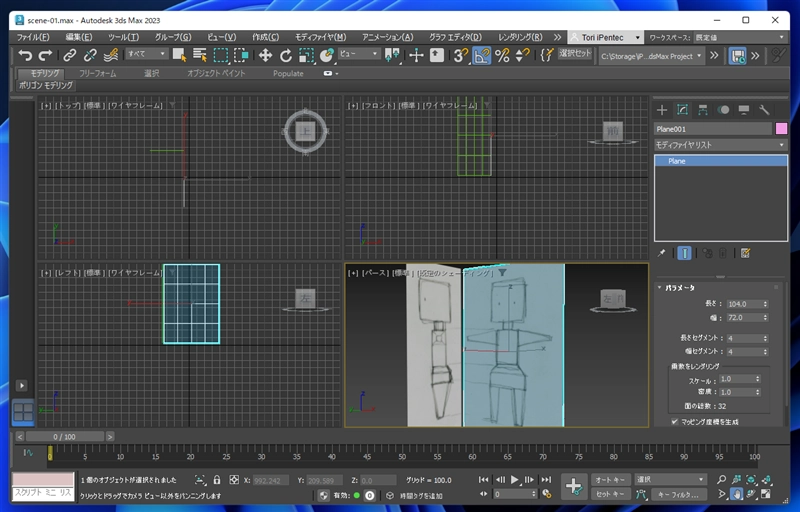Open Select by Name list icon
The width and height of the screenshot is (800, 512).
[199, 55]
